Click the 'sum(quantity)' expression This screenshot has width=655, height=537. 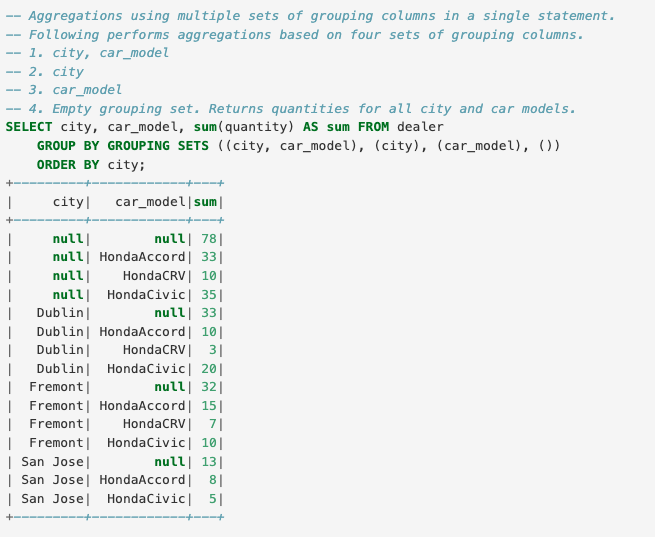[244, 127]
